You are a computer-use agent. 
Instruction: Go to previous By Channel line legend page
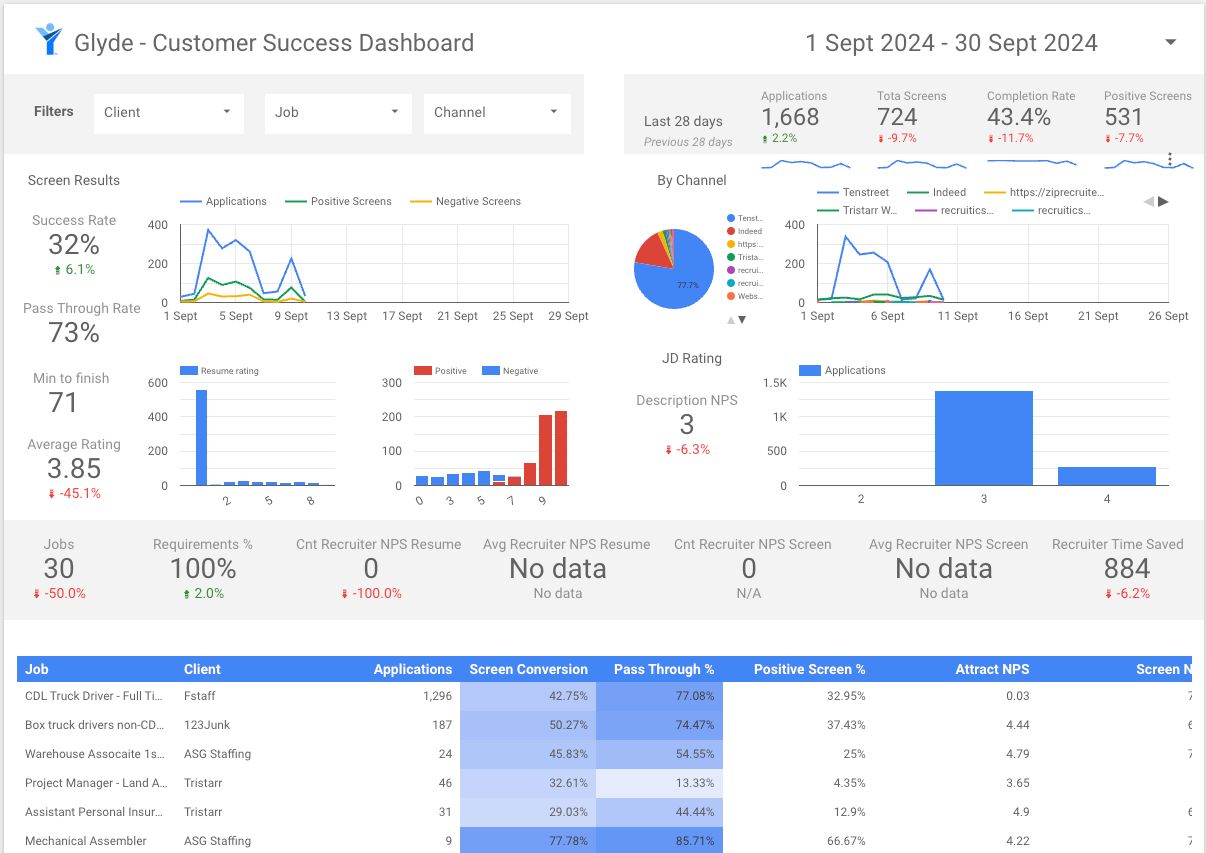pos(1148,201)
